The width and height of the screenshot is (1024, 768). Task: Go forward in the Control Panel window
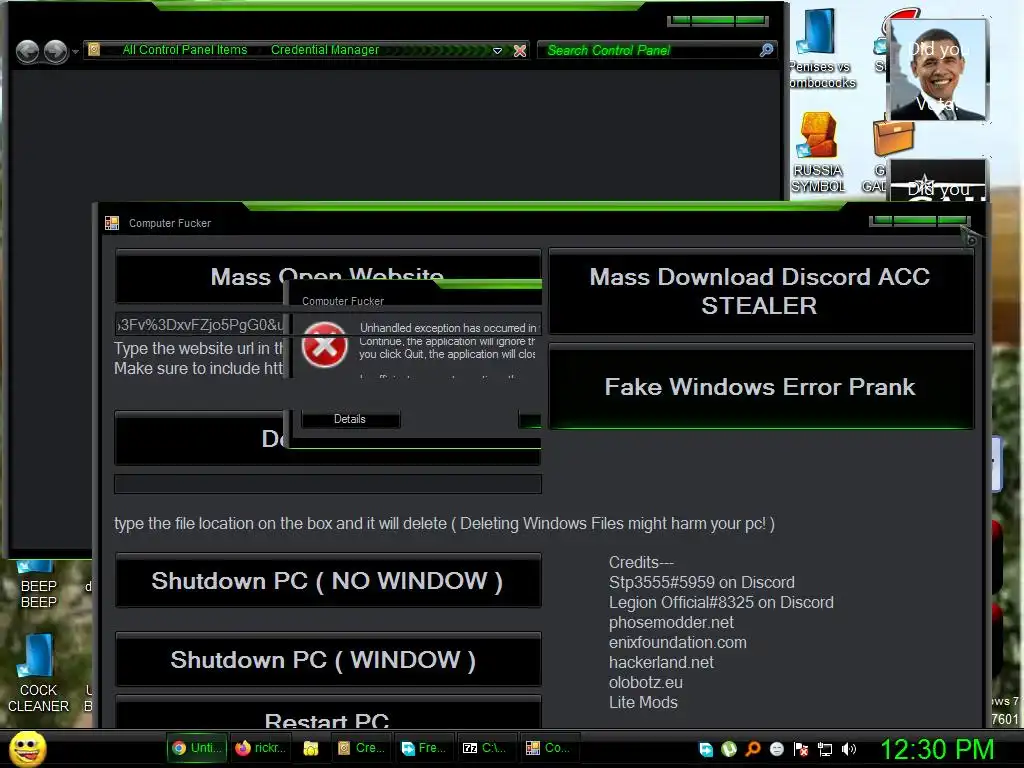[56, 52]
